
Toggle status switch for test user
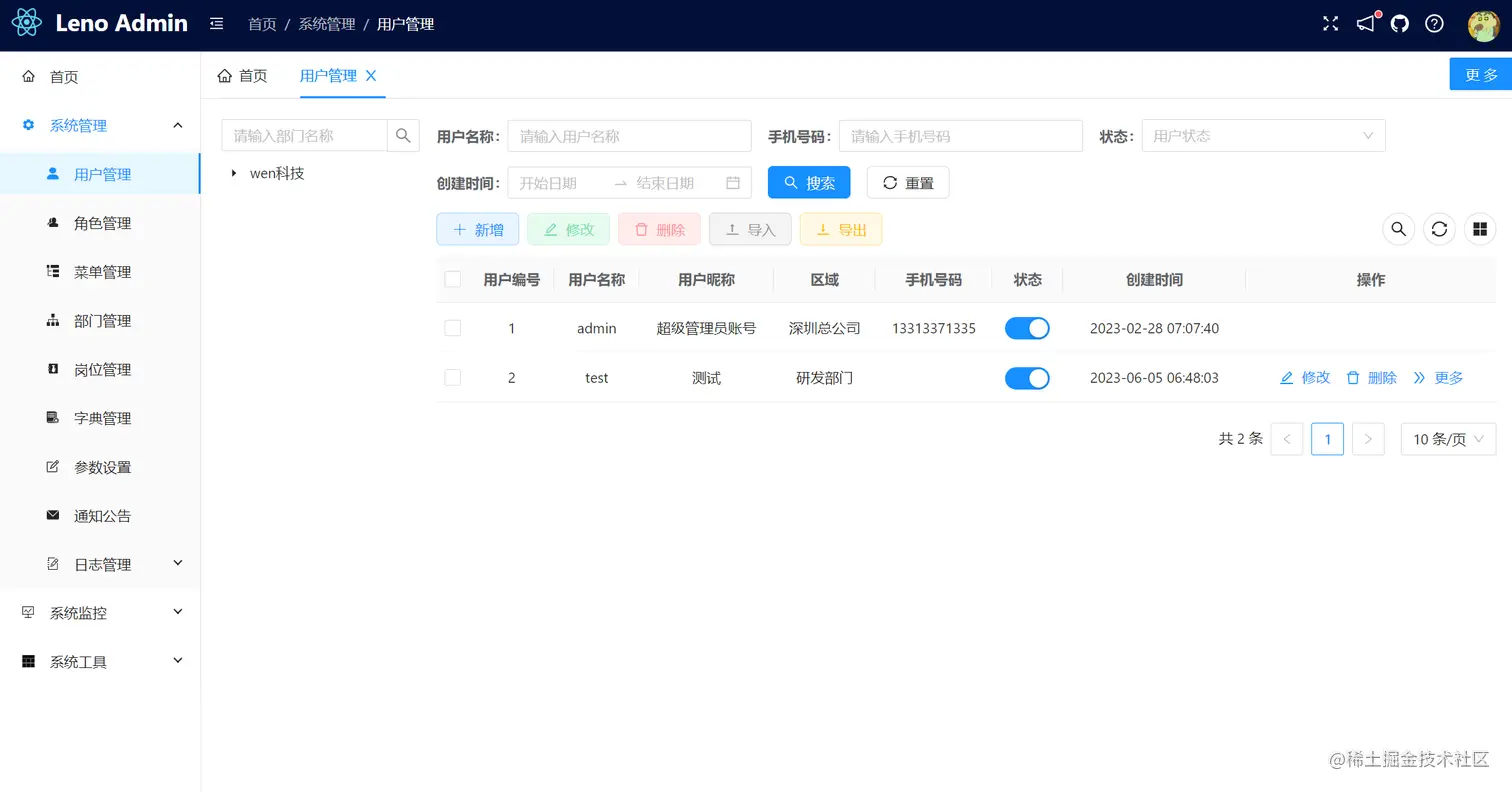[x=1027, y=378]
